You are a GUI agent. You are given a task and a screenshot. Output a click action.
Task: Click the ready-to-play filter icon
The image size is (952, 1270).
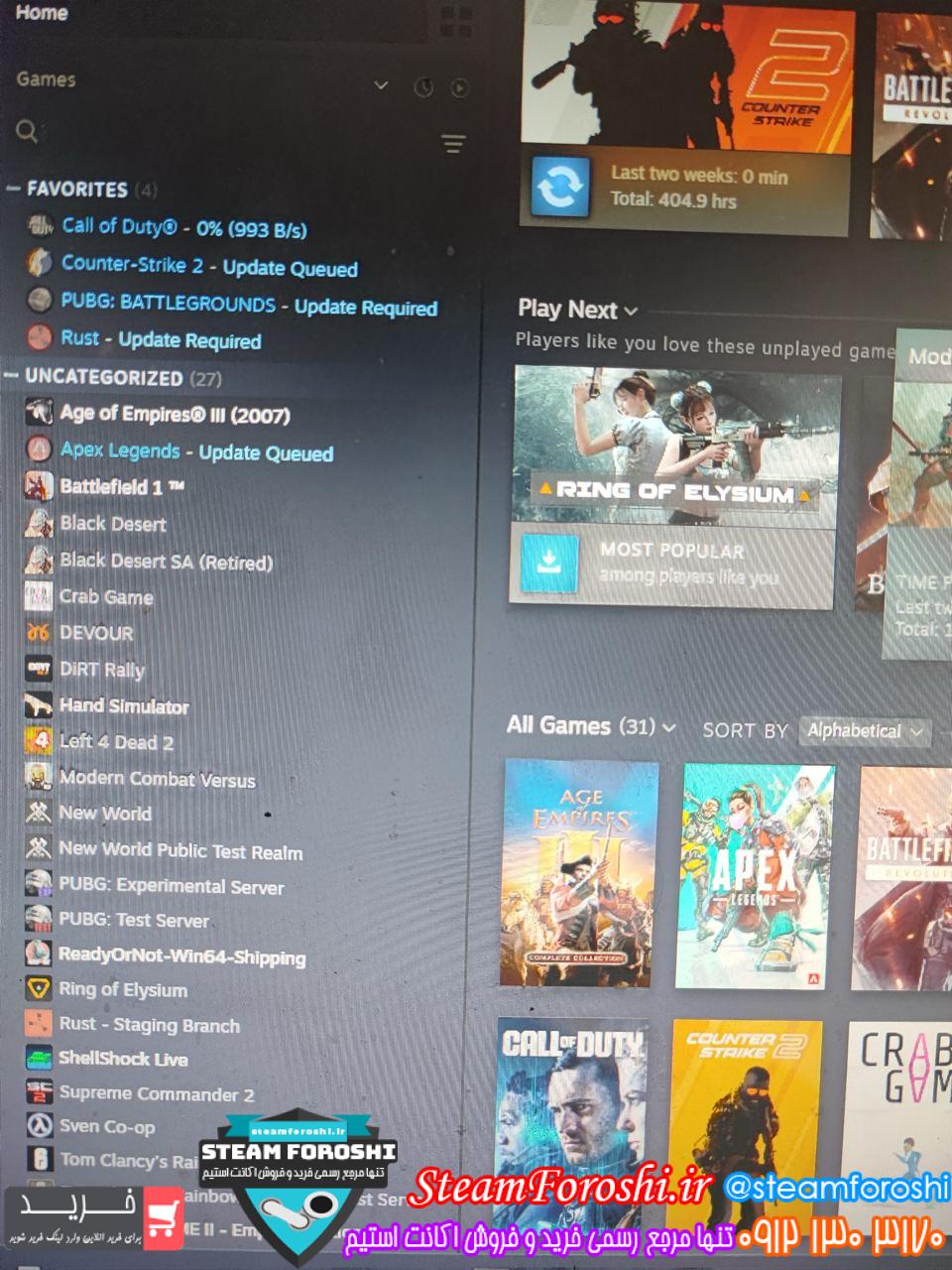459,87
